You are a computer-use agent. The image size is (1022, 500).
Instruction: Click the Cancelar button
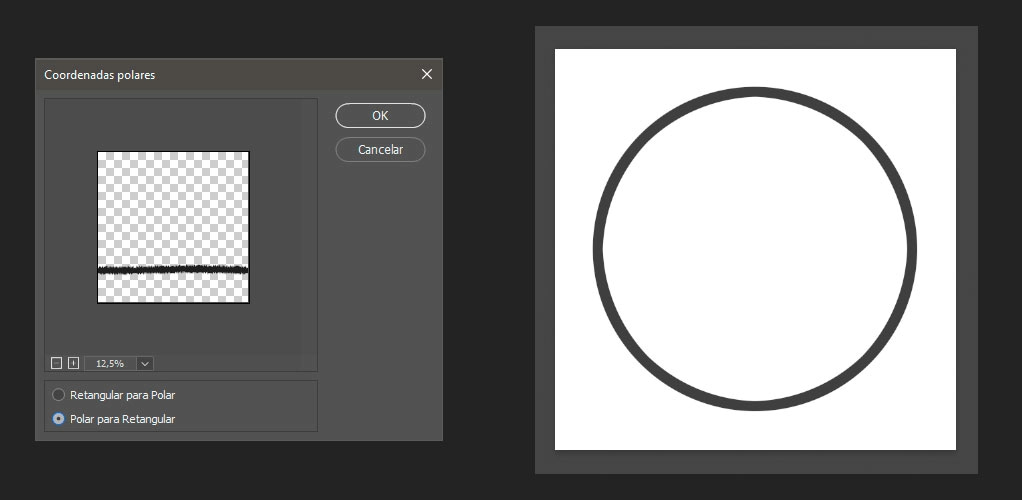[x=380, y=149]
